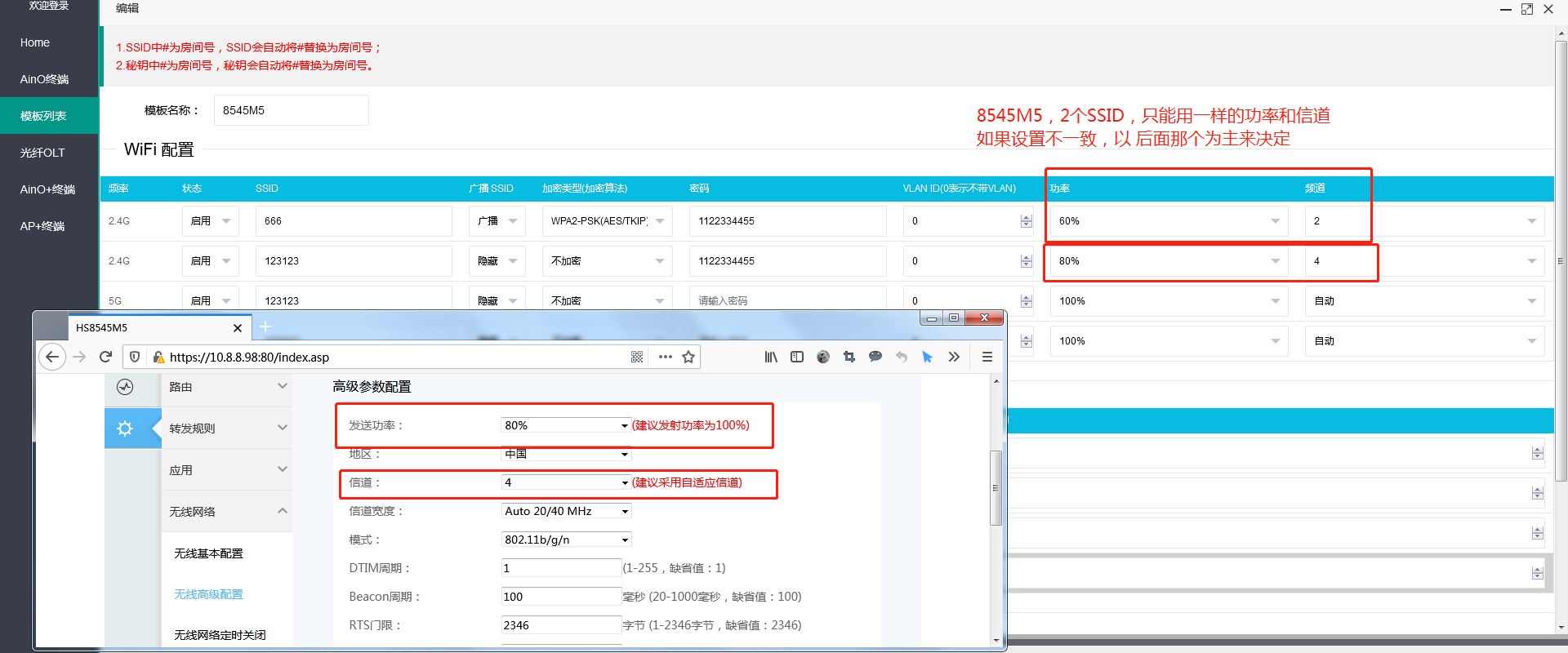This screenshot has height=653, width=1568.
Task: Click the QR code icon in address bar
Action: click(637, 357)
